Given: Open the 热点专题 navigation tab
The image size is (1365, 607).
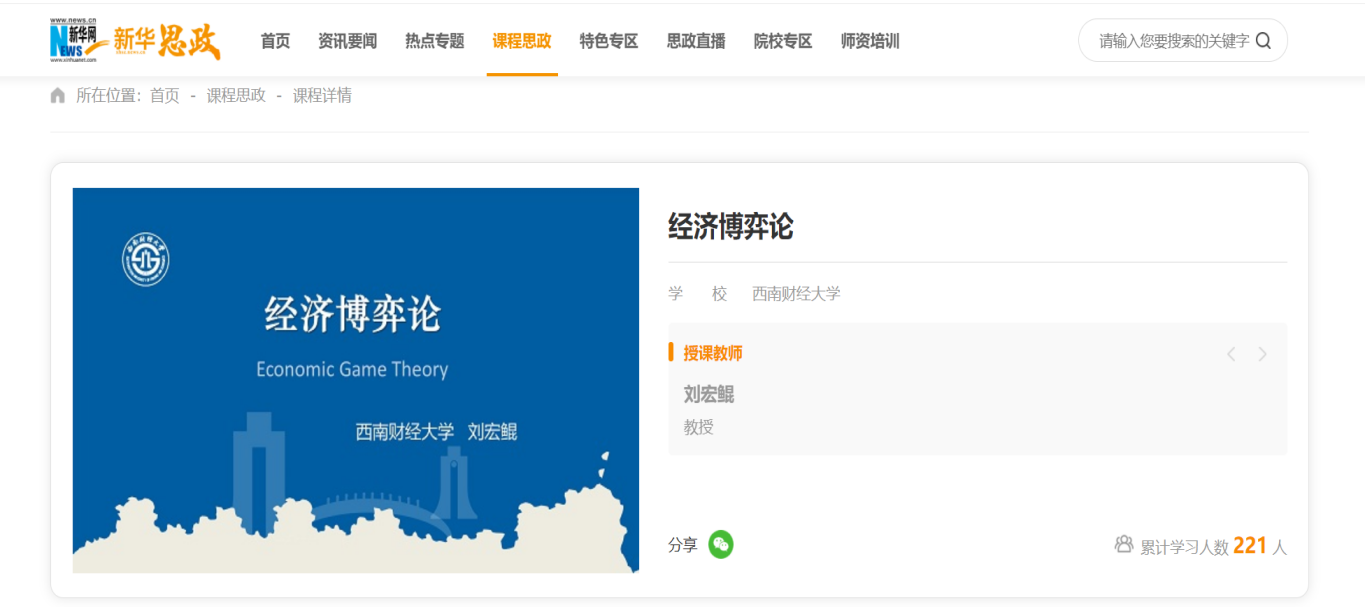Looking at the screenshot, I should [x=434, y=41].
